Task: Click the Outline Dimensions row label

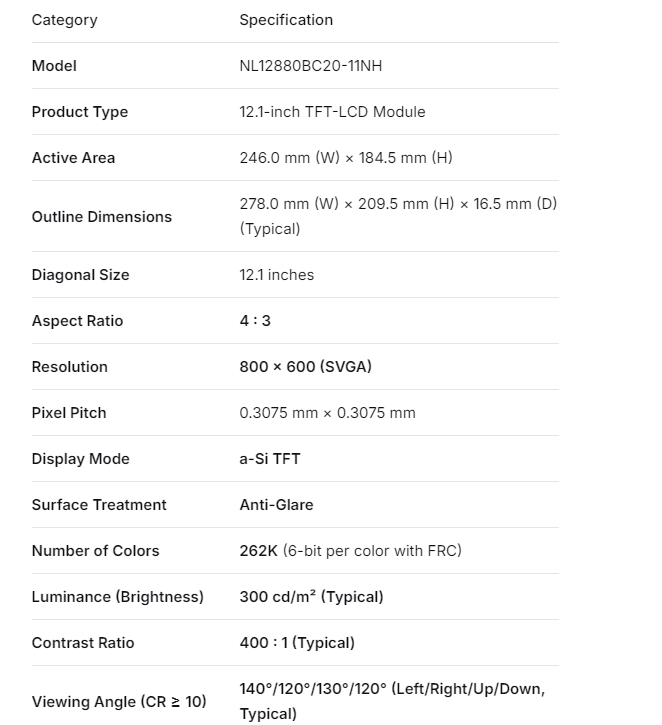Action: 102,217
